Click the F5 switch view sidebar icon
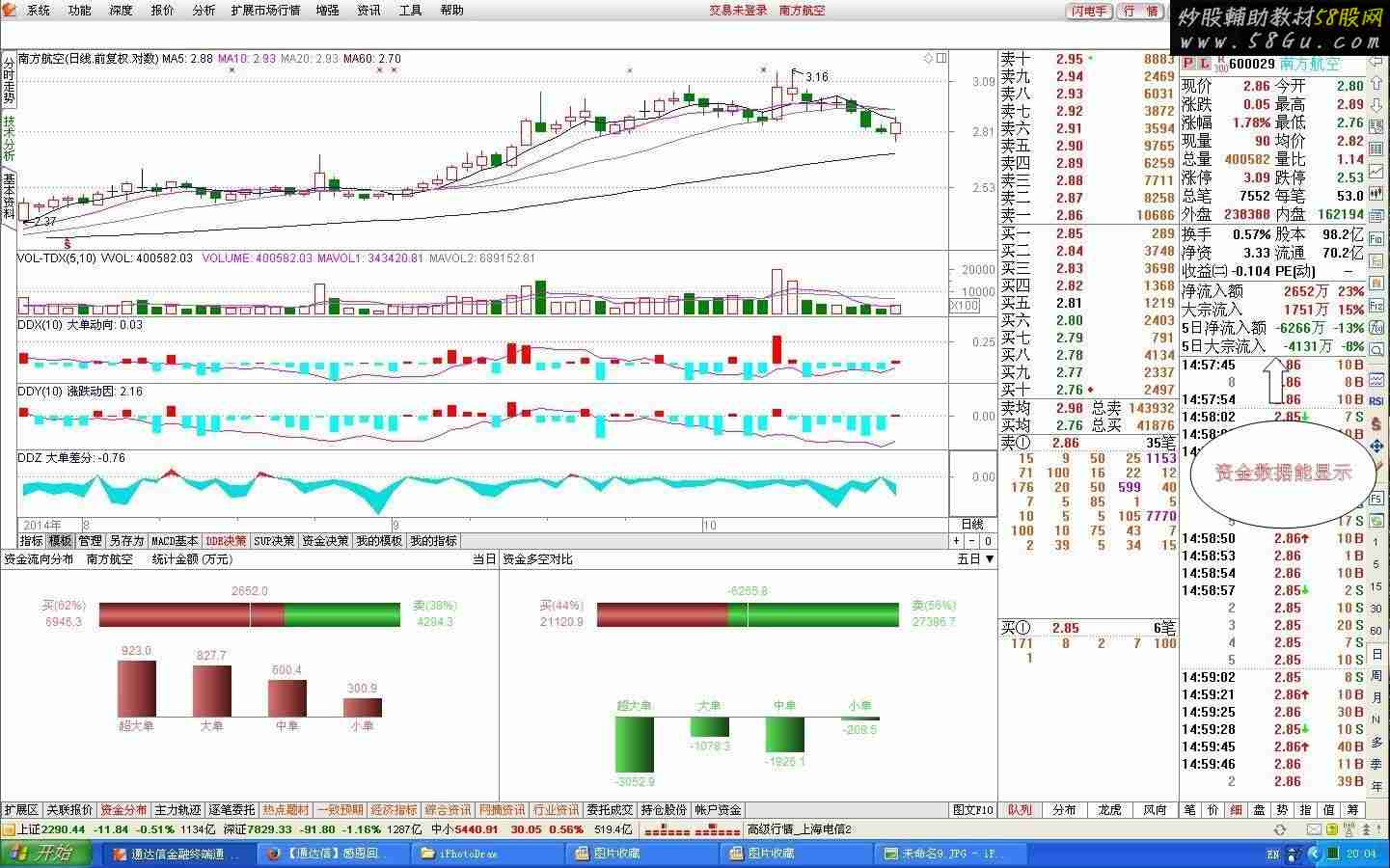1390x868 pixels. click(1377, 499)
